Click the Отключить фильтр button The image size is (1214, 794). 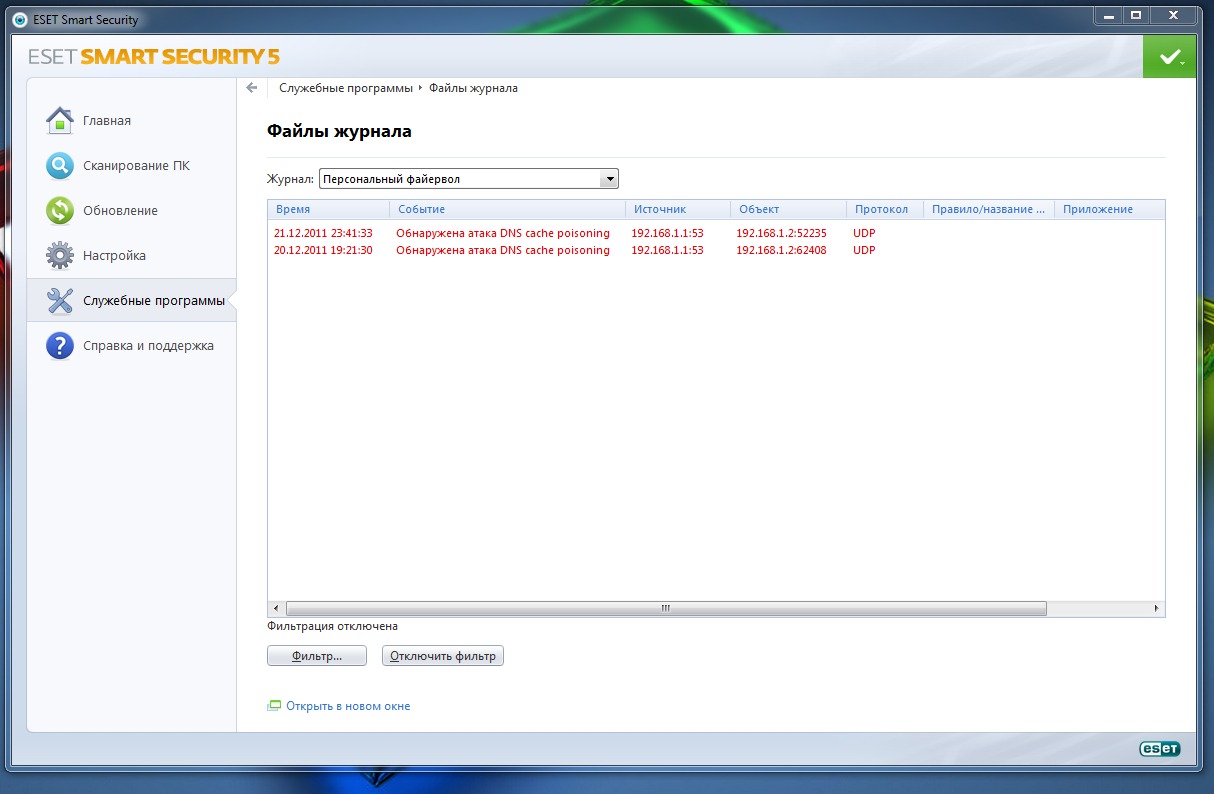click(x=443, y=656)
